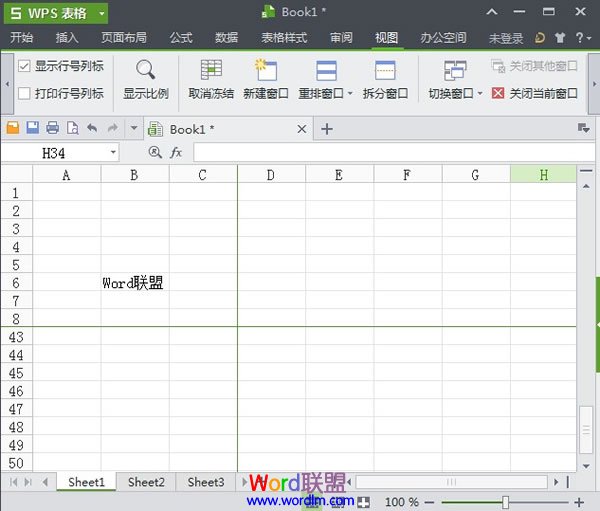Open the 公式 ribbon tab
This screenshot has height=511, width=600.
(181, 38)
